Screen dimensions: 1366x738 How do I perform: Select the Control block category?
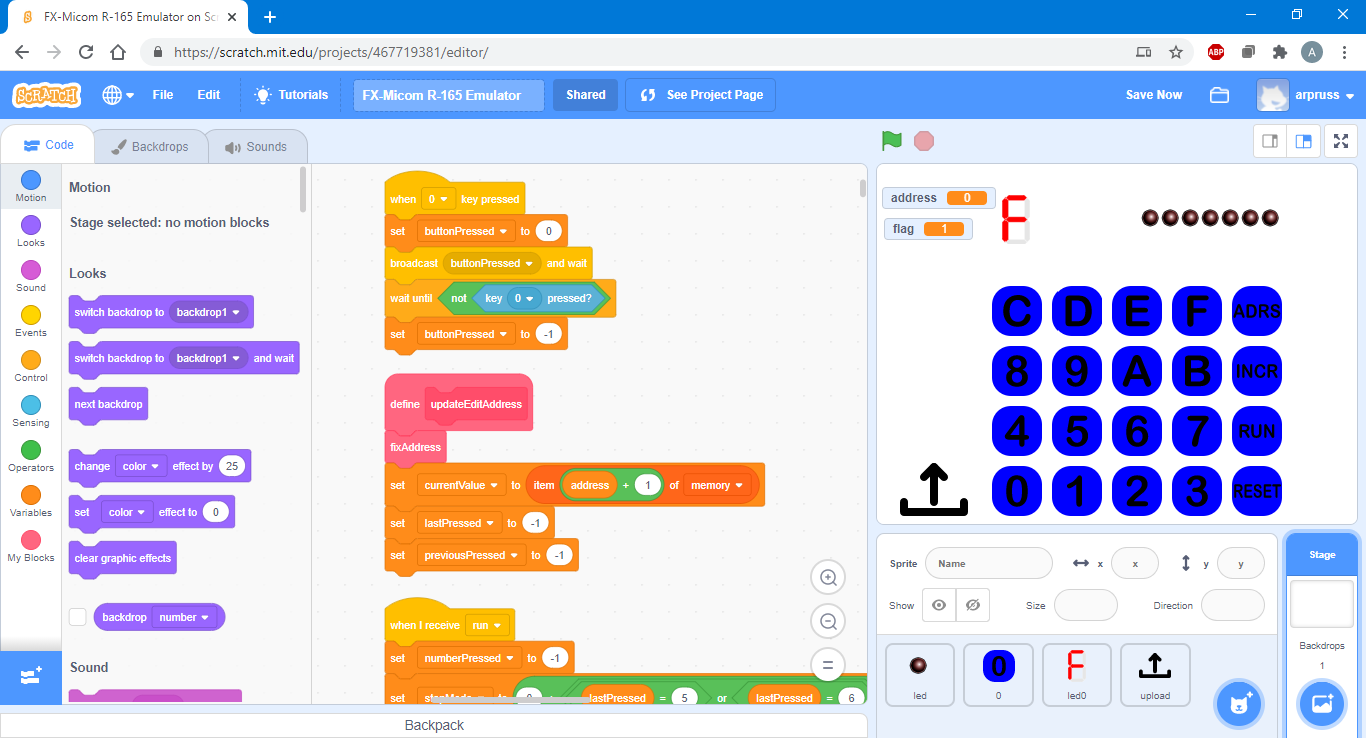click(x=31, y=366)
